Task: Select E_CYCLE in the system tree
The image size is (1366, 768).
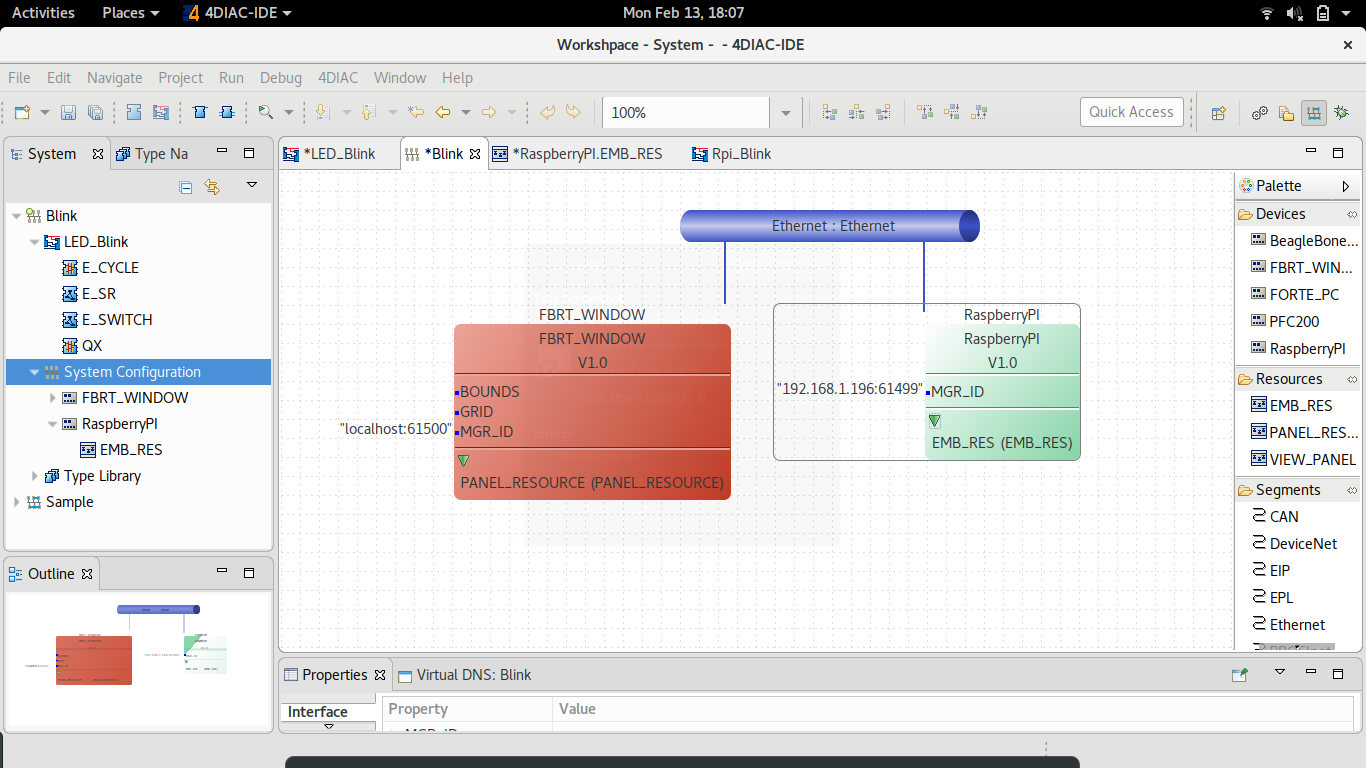Action: 100,268
